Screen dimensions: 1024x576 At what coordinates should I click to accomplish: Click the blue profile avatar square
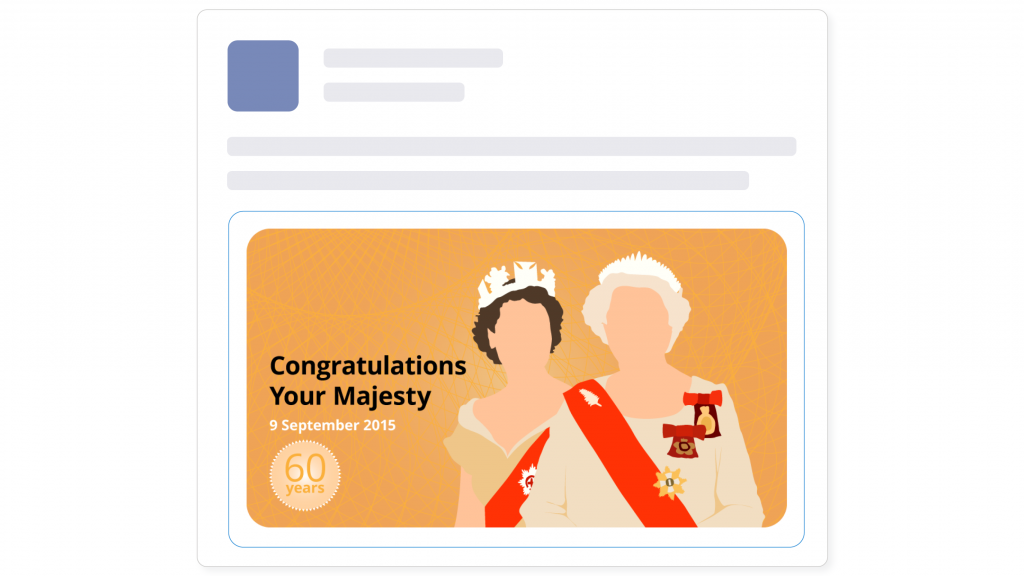point(263,76)
